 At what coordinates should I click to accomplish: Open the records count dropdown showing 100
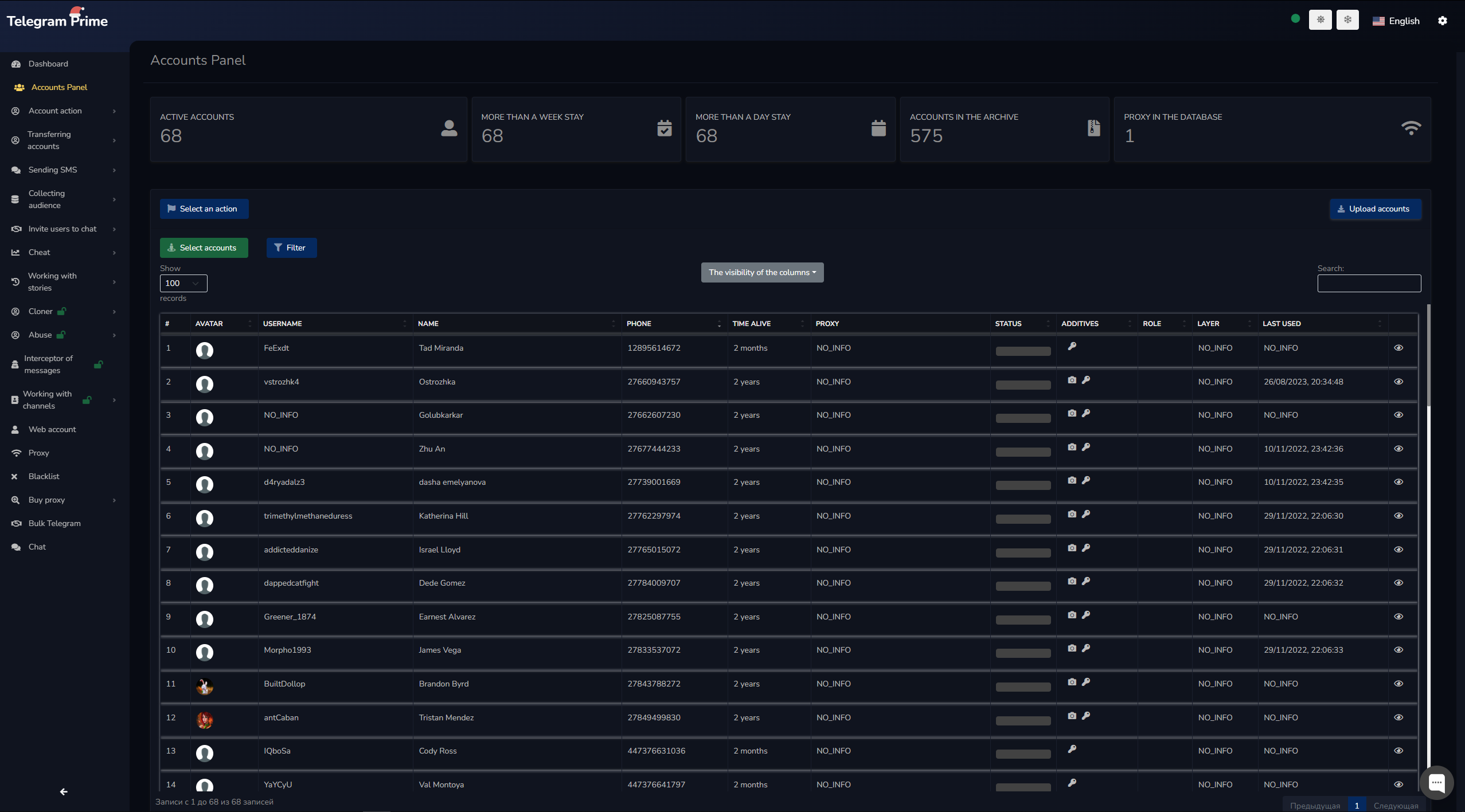pos(183,283)
